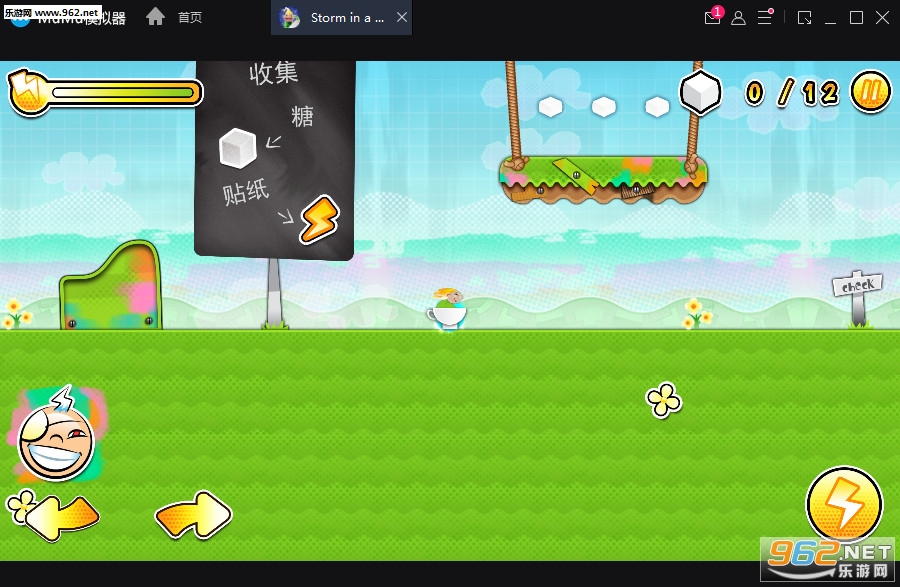Click the hanging rope-suspended grass platform
Screen dimensions: 900x587
click(603, 178)
